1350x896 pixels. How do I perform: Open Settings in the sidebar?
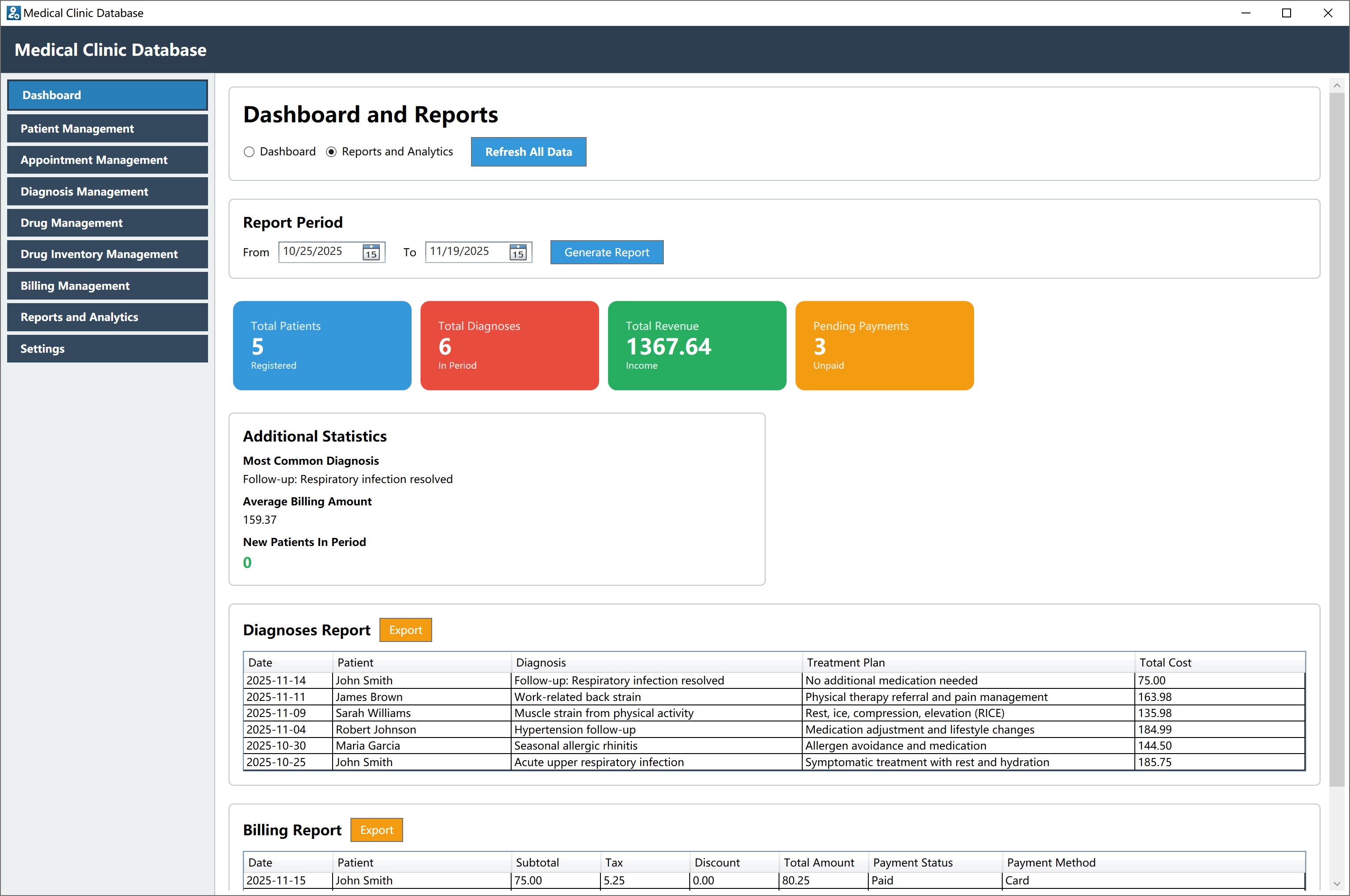click(108, 349)
